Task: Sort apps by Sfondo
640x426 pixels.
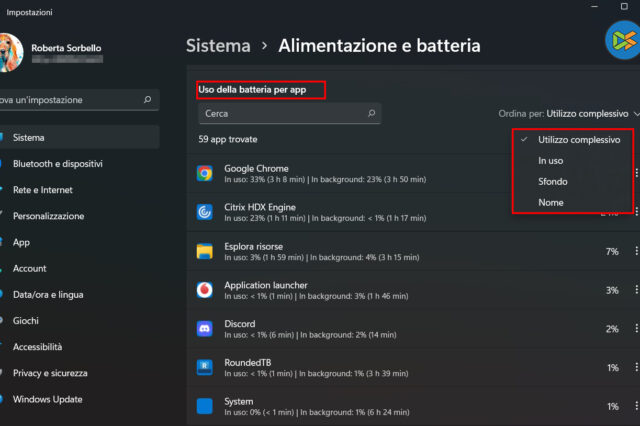Action: [x=552, y=182]
